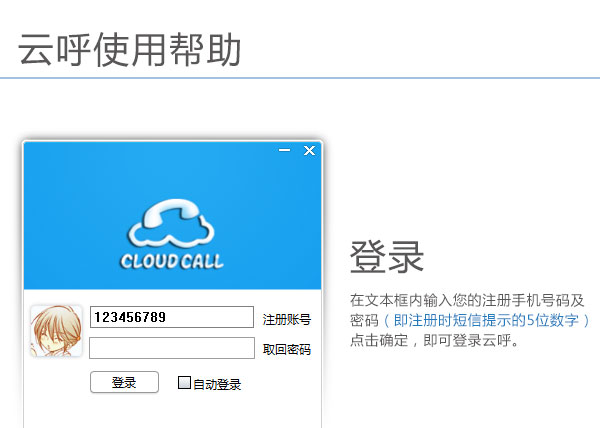The height and width of the screenshot is (428, 600).
Task: Click the word 密码 before the blue hint
Action: tap(364, 321)
